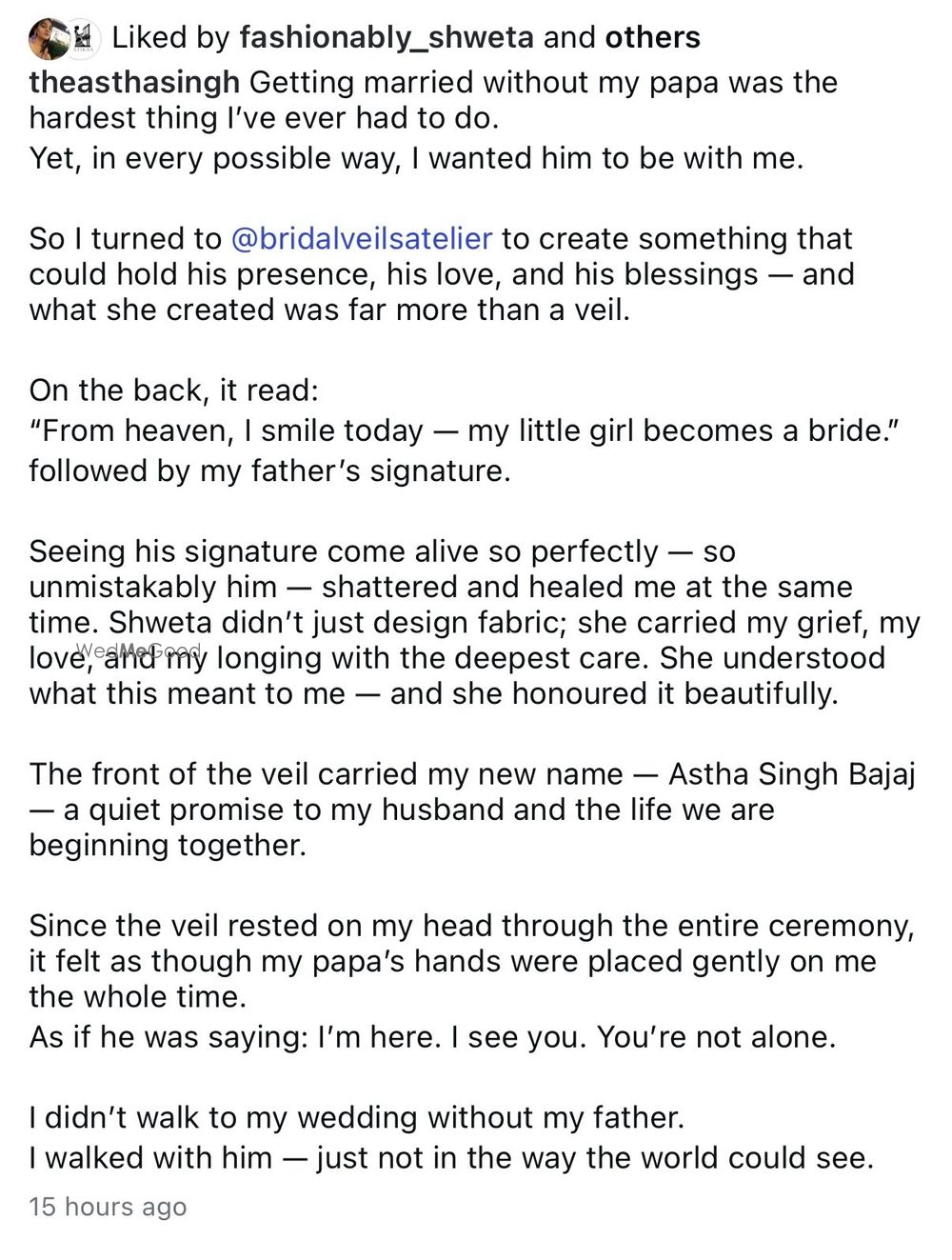Tap "followed by my father's signature." line

click(x=269, y=470)
